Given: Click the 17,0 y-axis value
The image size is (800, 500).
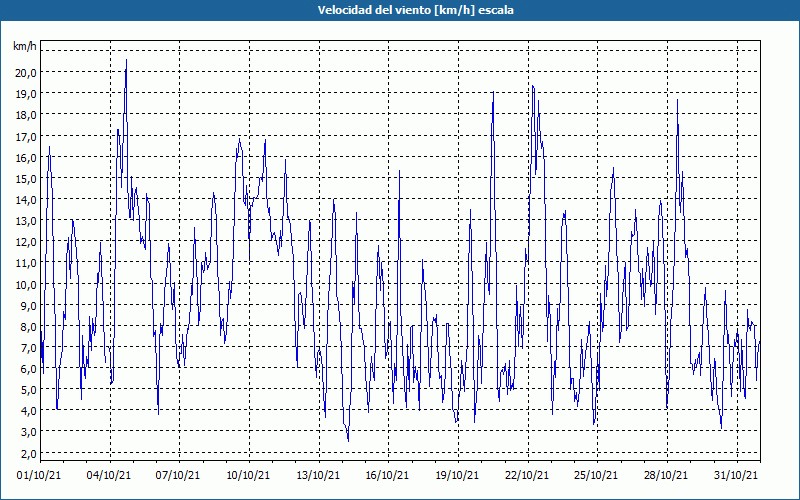Looking at the screenshot, I should (x=26, y=136).
